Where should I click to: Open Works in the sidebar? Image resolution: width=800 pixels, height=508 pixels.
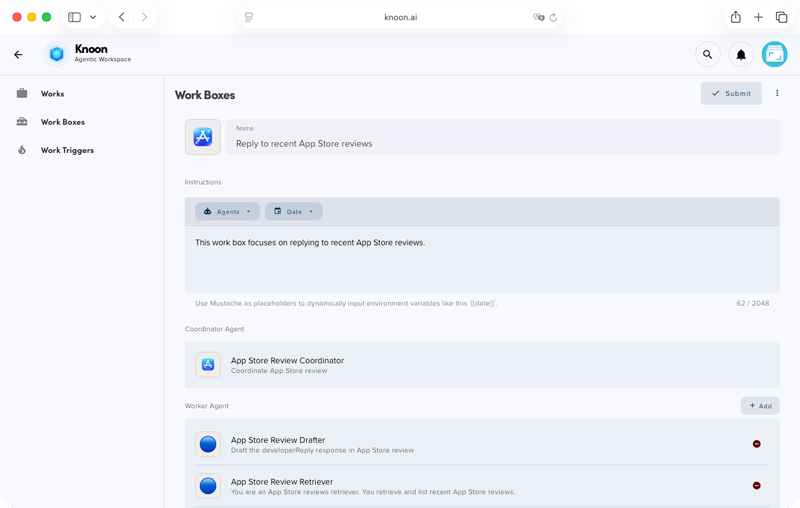coord(52,94)
